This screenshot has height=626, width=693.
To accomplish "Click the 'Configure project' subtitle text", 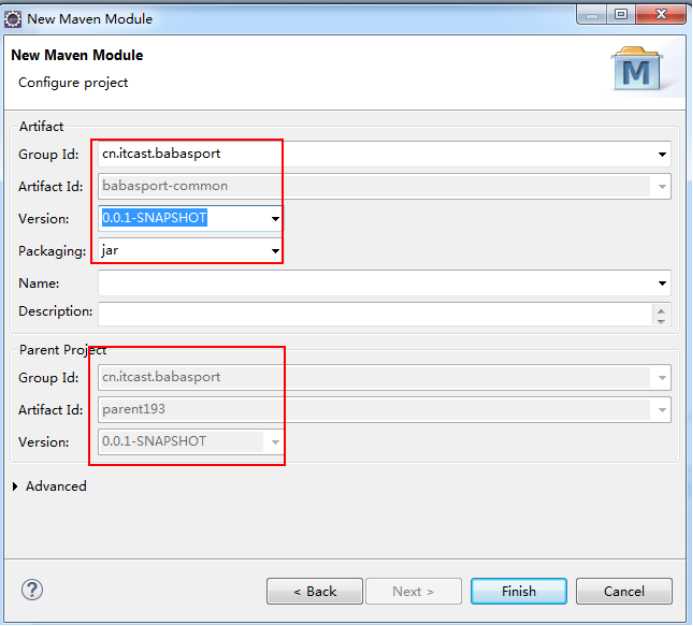I will pyautogui.click(x=73, y=83).
